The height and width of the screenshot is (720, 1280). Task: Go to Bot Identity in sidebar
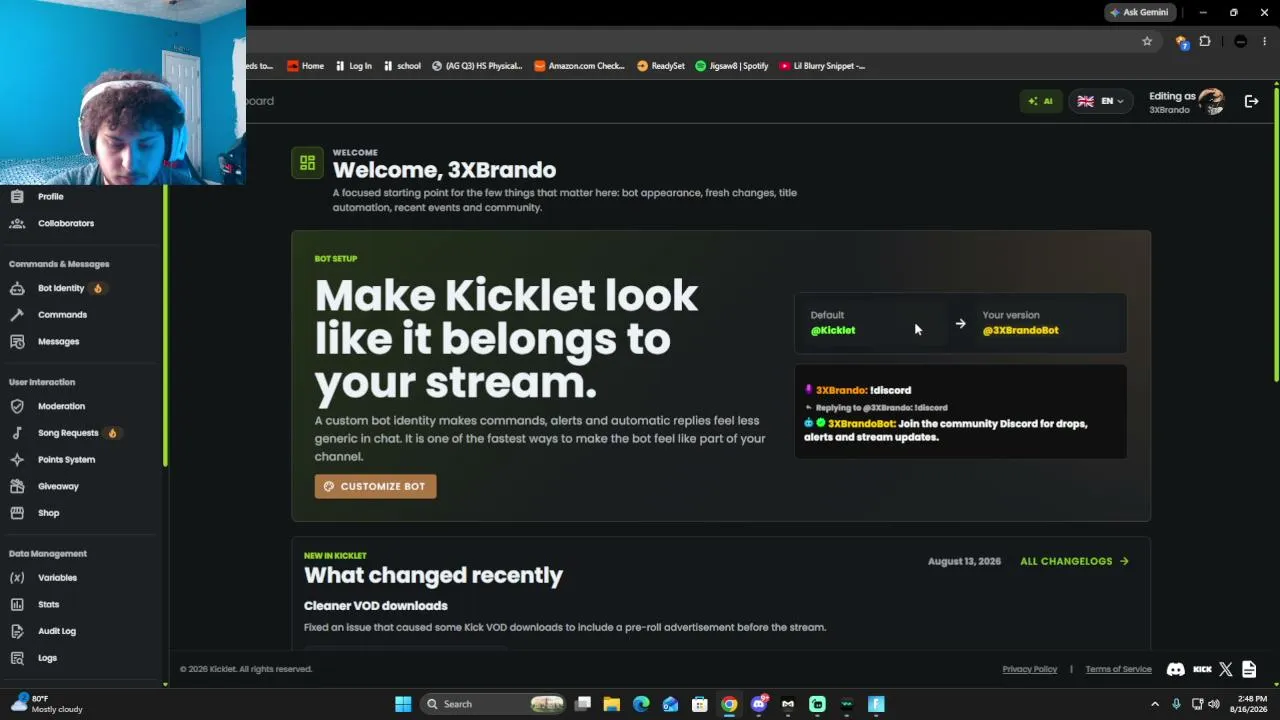point(61,288)
